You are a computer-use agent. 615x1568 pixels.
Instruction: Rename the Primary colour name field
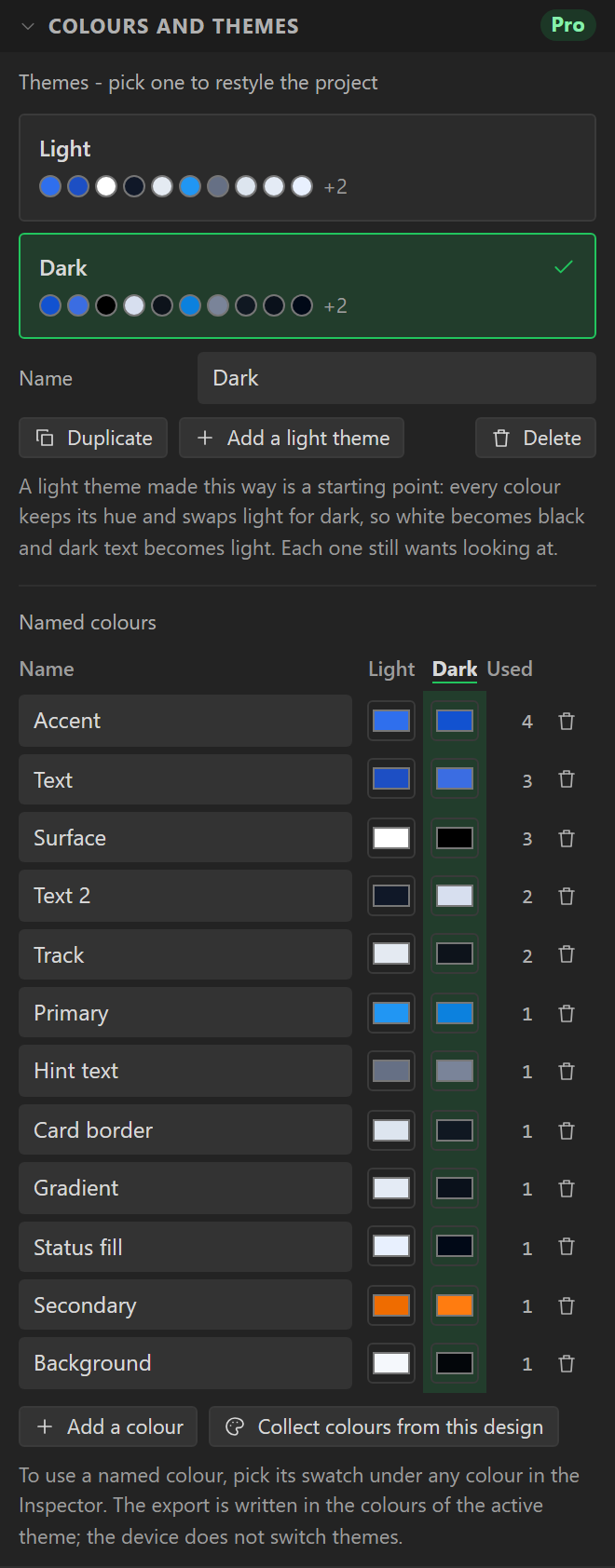pos(185,1013)
